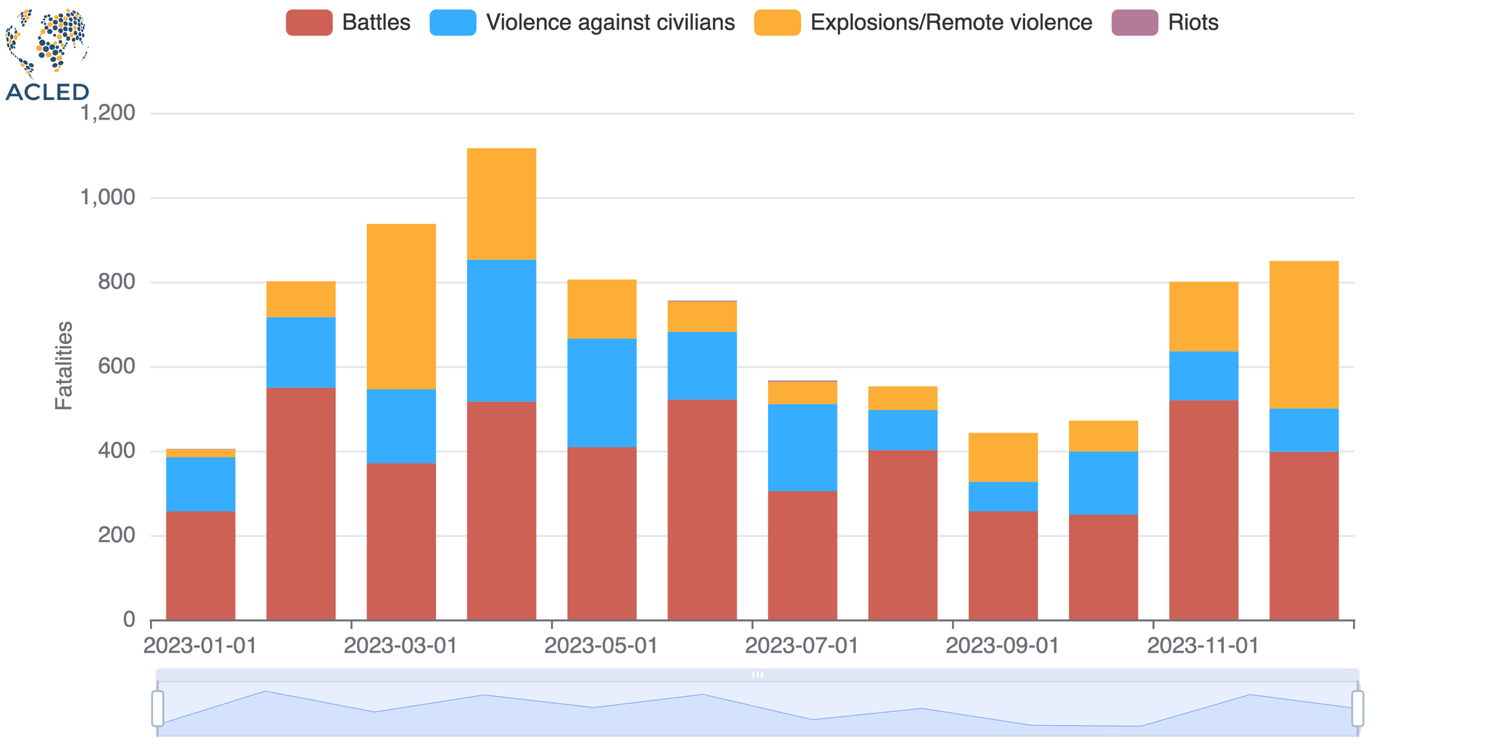Click the top grip of the zoom slider
The image size is (1505, 751).
(x=757, y=675)
